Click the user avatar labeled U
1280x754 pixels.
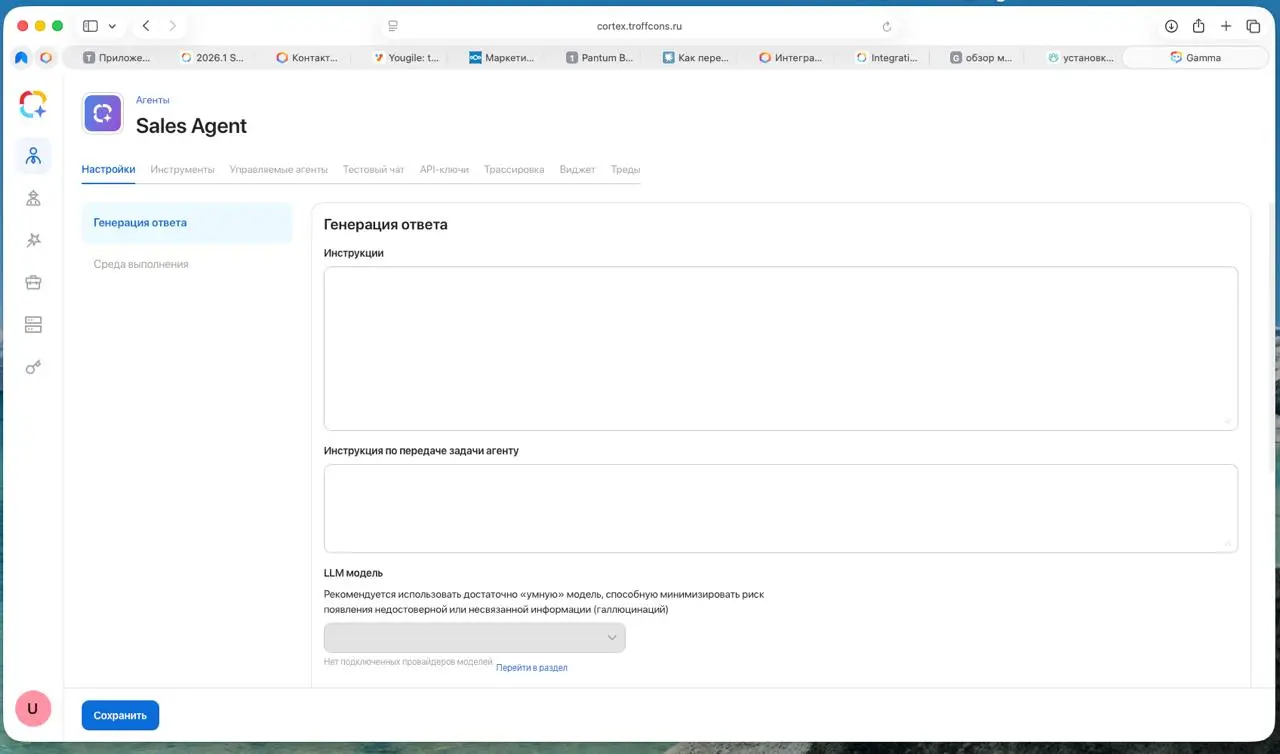pos(33,708)
